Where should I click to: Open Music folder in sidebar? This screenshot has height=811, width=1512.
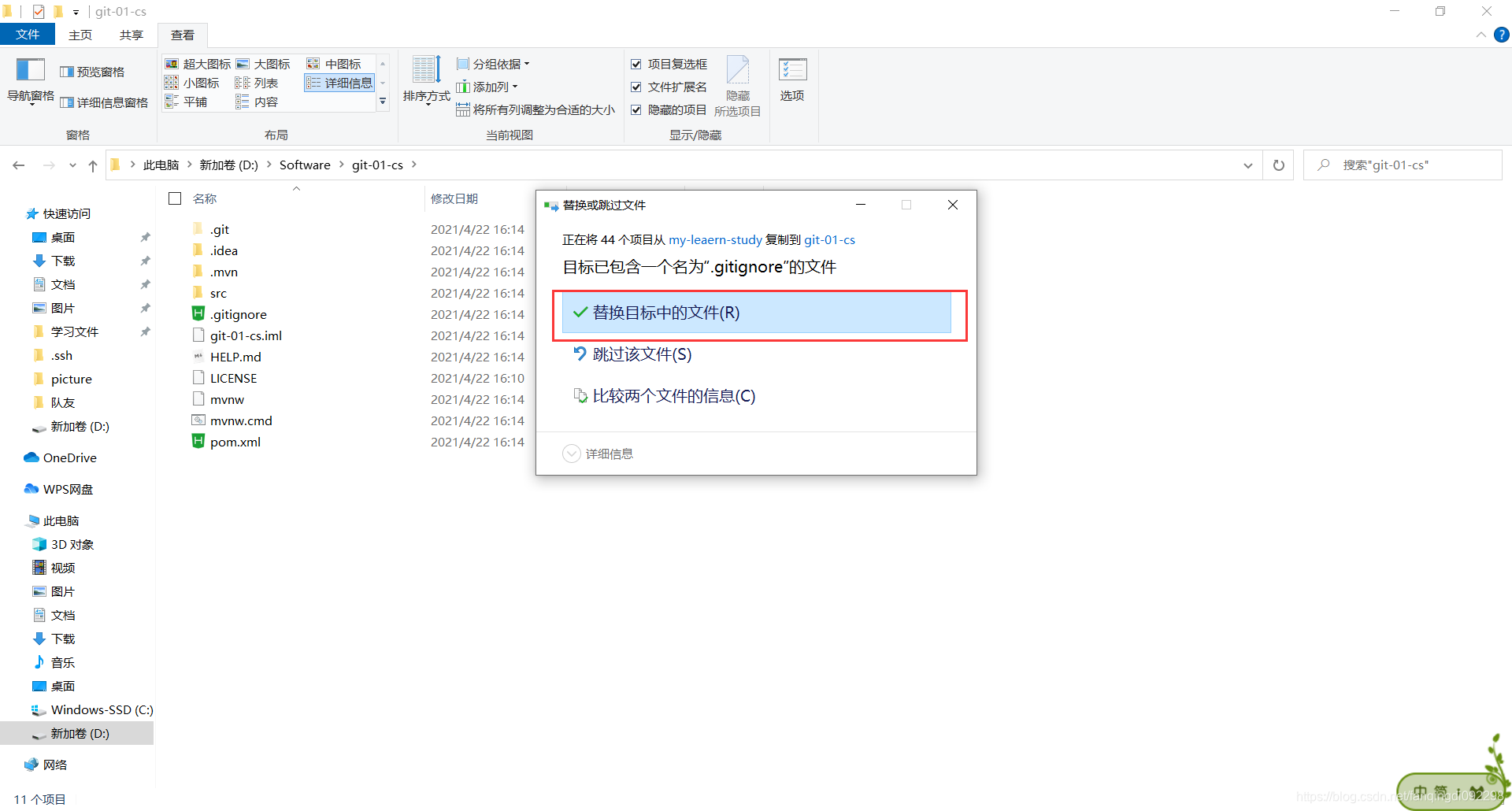(54, 662)
